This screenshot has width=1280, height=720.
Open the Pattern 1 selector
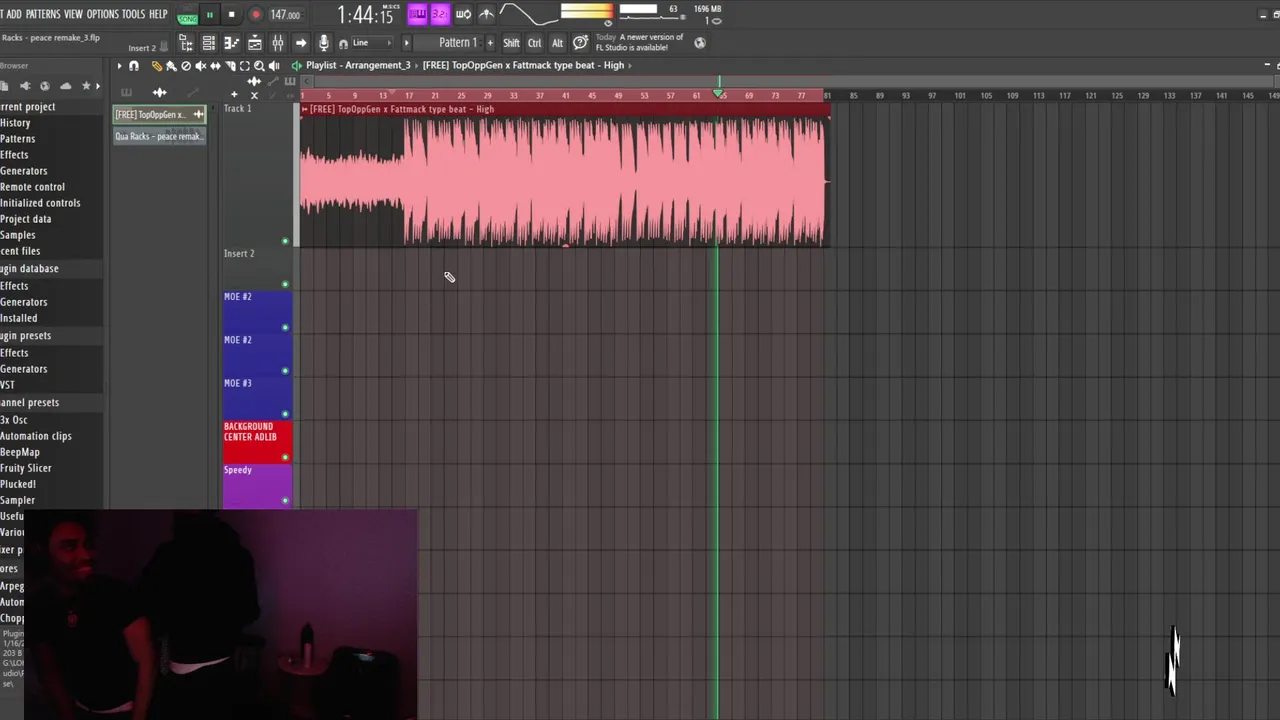pos(448,43)
